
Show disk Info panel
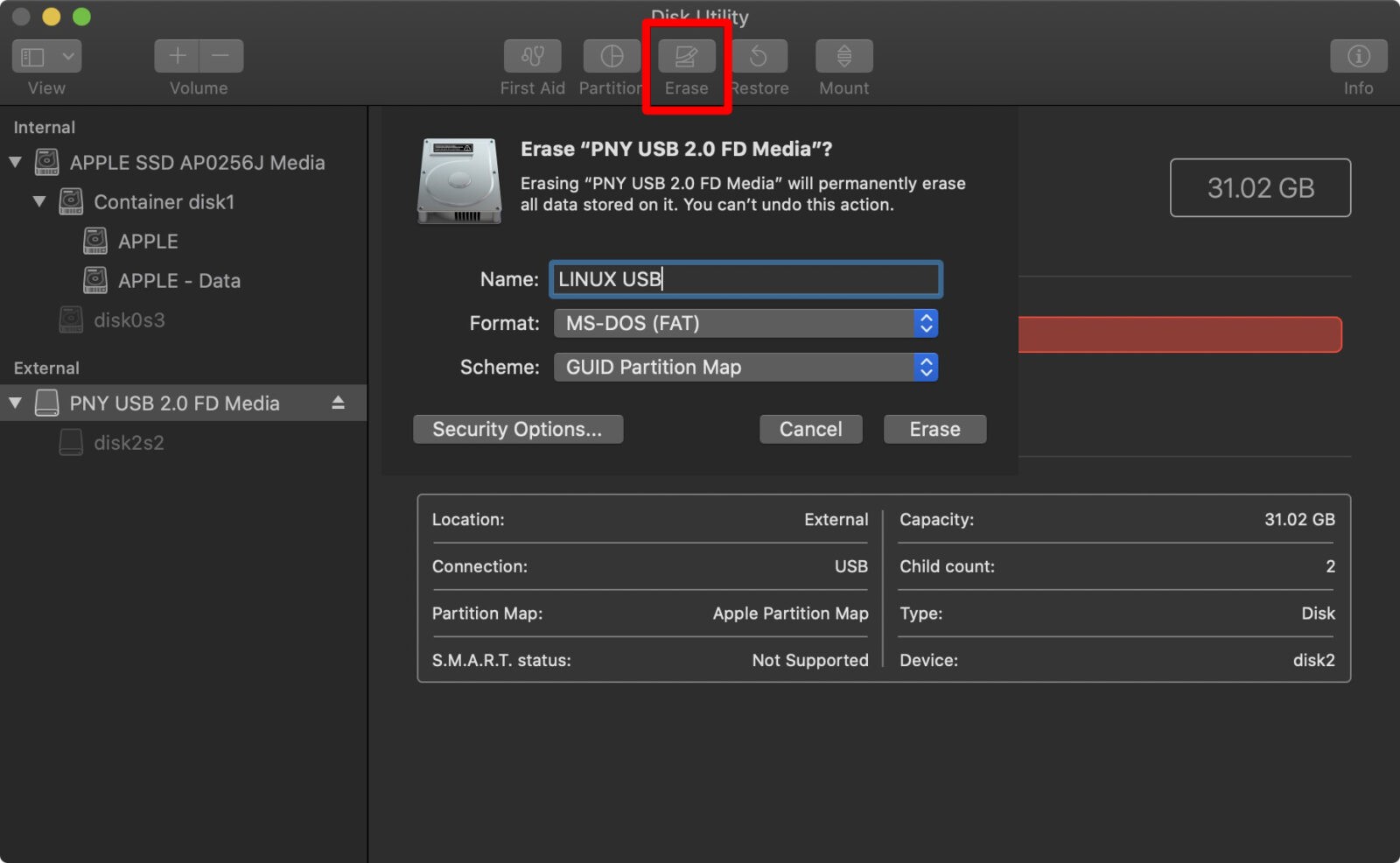(1357, 55)
